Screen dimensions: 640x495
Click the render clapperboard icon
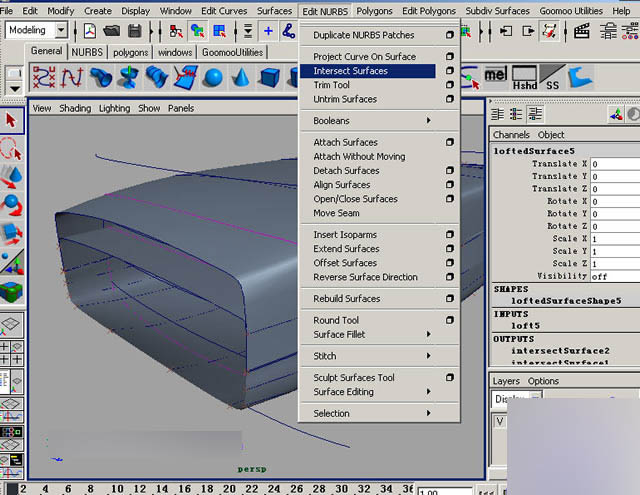[579, 30]
